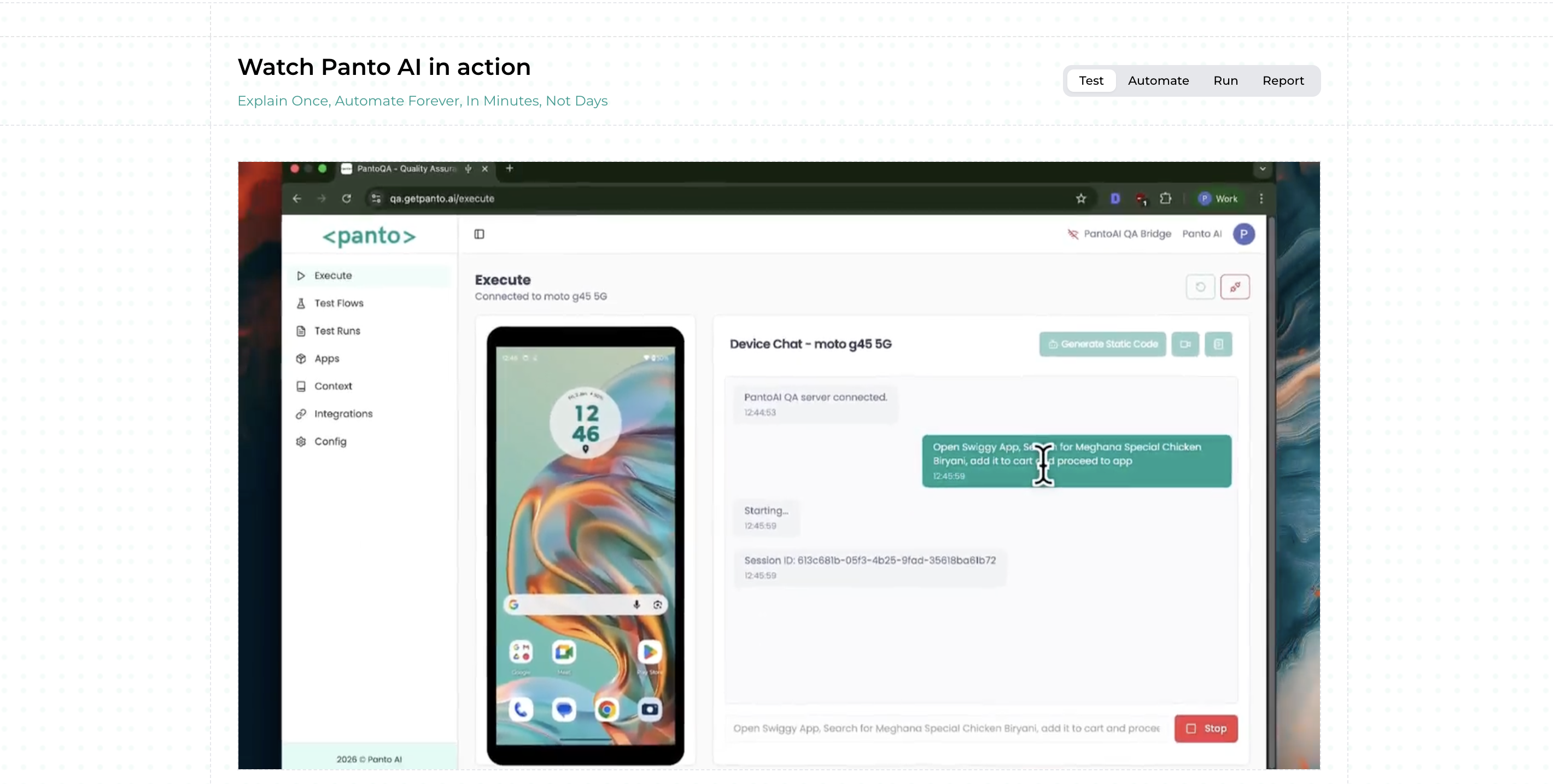Click the browser extensions puzzle icon
This screenshot has width=1554, height=784.
pyautogui.click(x=1166, y=198)
